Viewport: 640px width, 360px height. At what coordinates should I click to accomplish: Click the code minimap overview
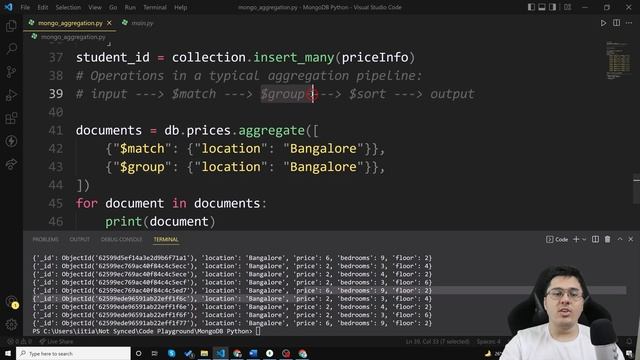[618, 60]
